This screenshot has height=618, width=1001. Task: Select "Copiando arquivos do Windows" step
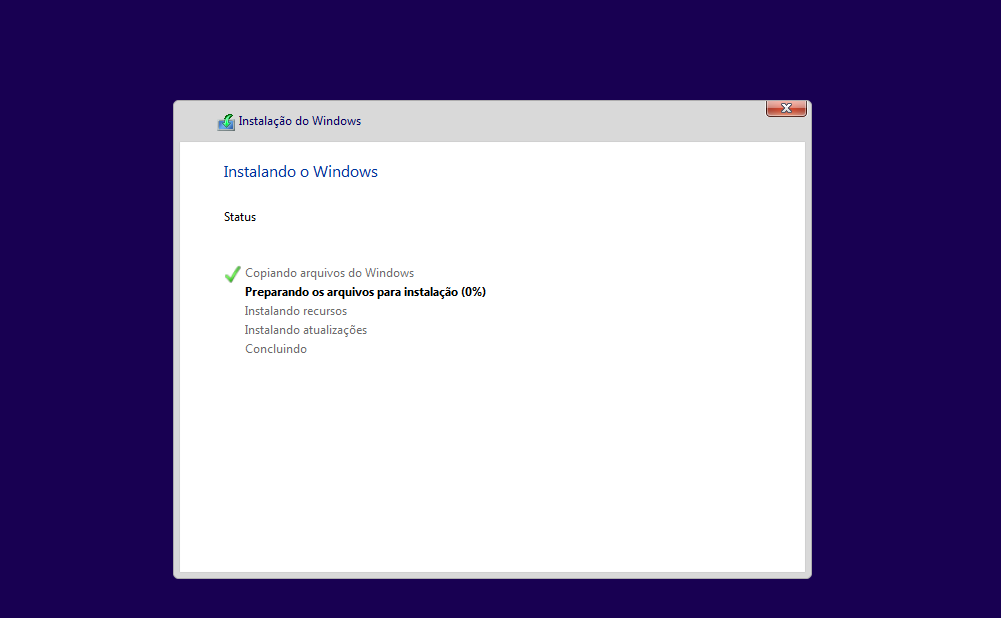(x=329, y=273)
